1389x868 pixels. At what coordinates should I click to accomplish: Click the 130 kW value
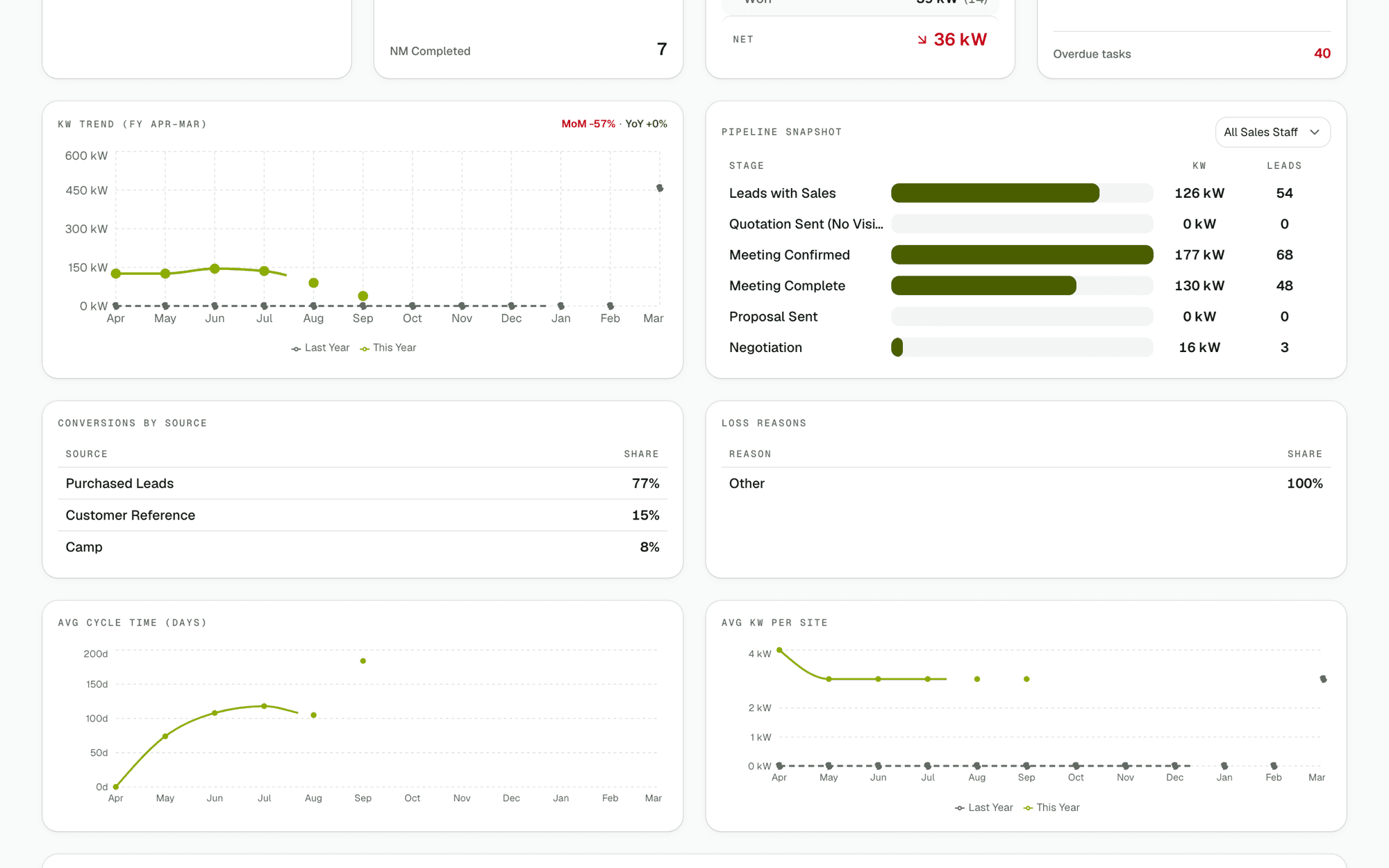click(1199, 285)
